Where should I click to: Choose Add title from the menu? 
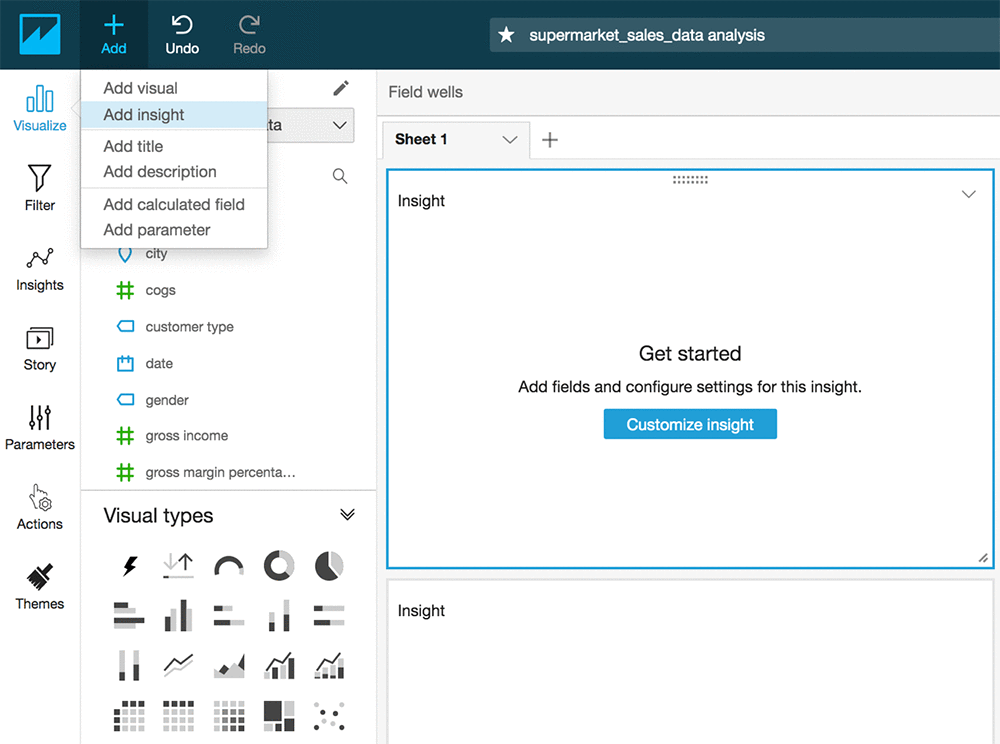click(x=173, y=146)
